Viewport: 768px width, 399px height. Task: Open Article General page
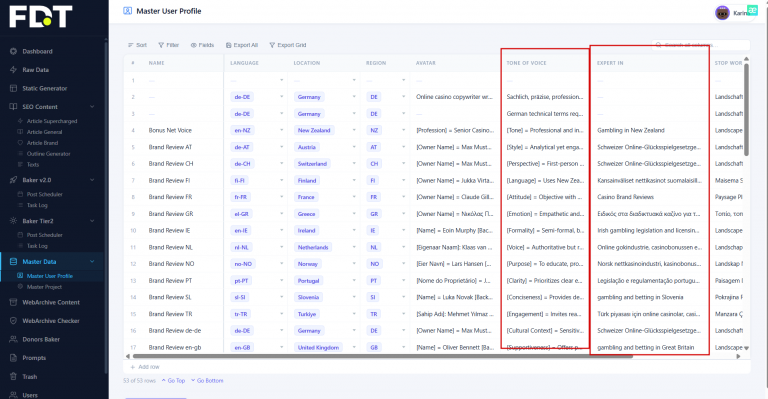(x=44, y=132)
